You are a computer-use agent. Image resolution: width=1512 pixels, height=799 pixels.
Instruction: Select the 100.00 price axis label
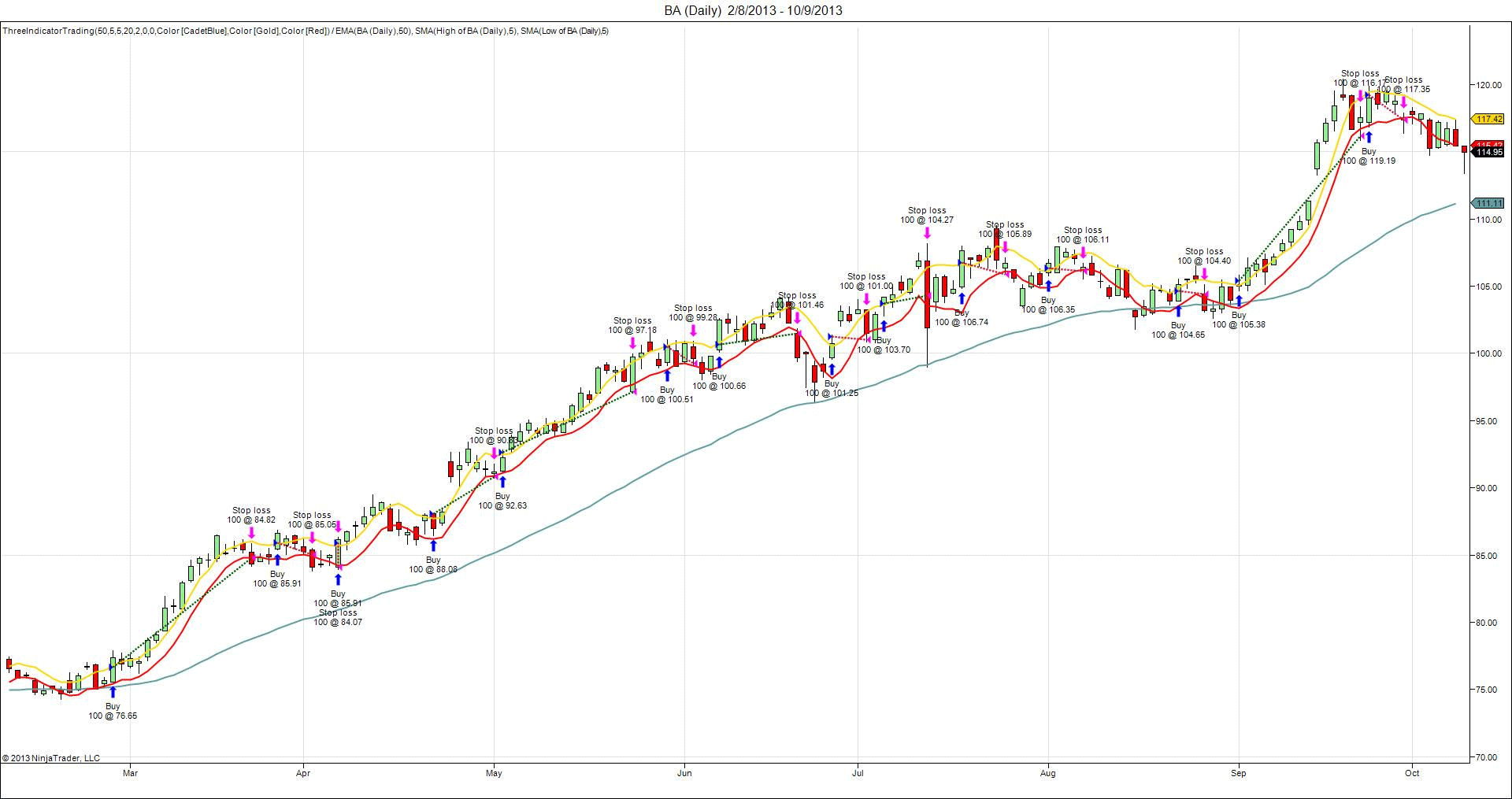click(x=1488, y=354)
